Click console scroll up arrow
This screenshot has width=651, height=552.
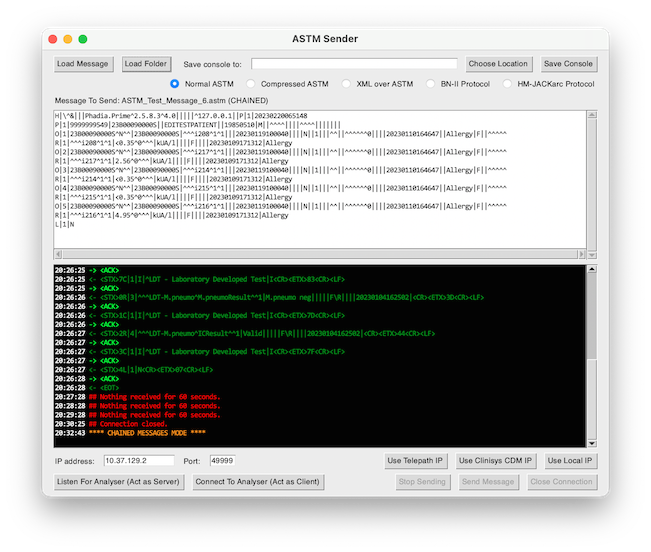[x=592, y=269]
